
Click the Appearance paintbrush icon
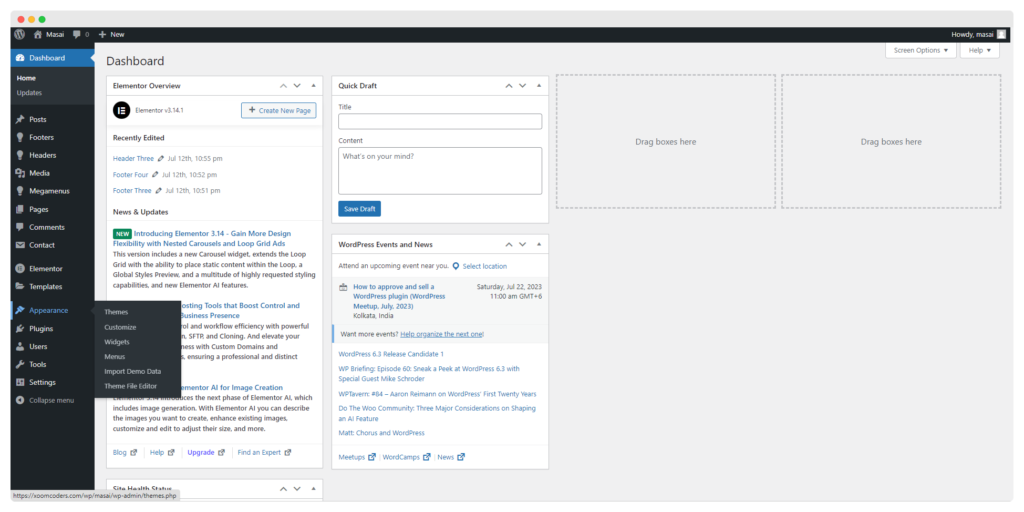[20, 310]
